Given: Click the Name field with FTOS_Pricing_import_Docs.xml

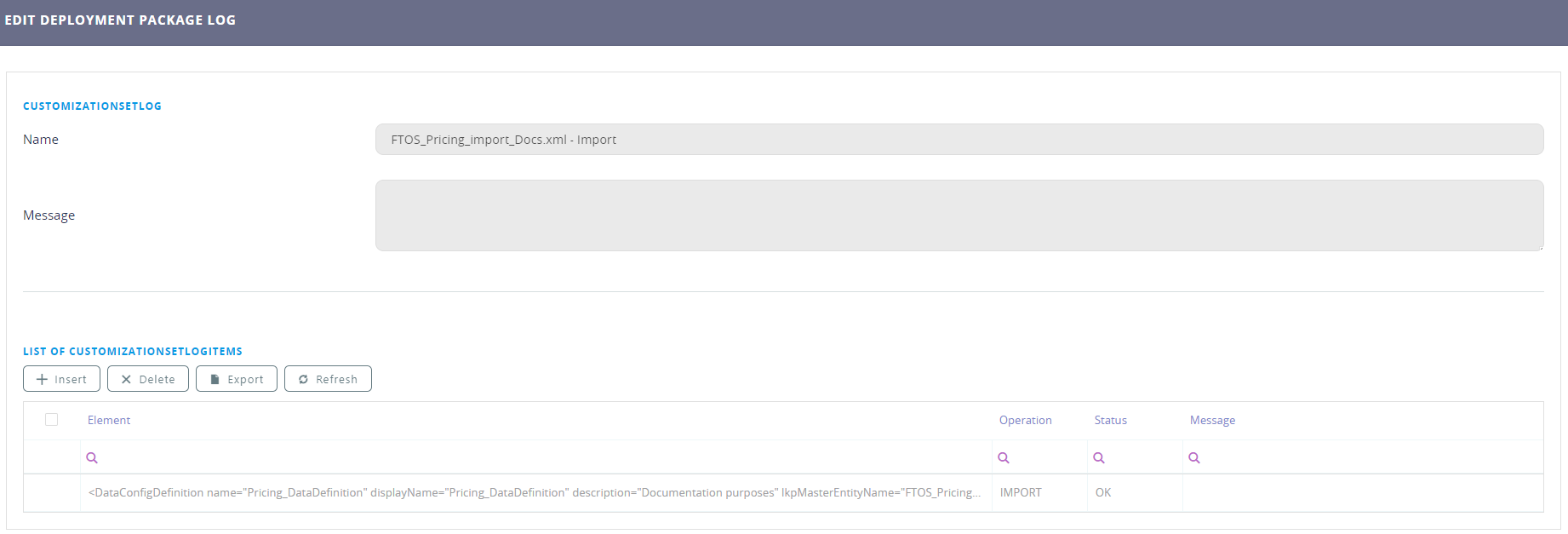Looking at the screenshot, I should pyautogui.click(x=959, y=140).
